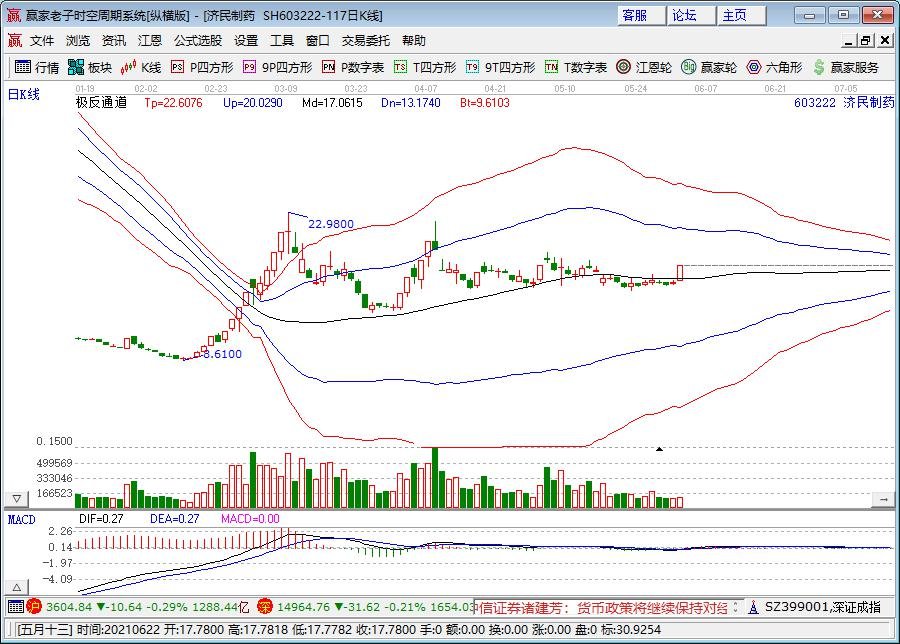
Task: Open the T四方形 tool
Action: [425, 67]
